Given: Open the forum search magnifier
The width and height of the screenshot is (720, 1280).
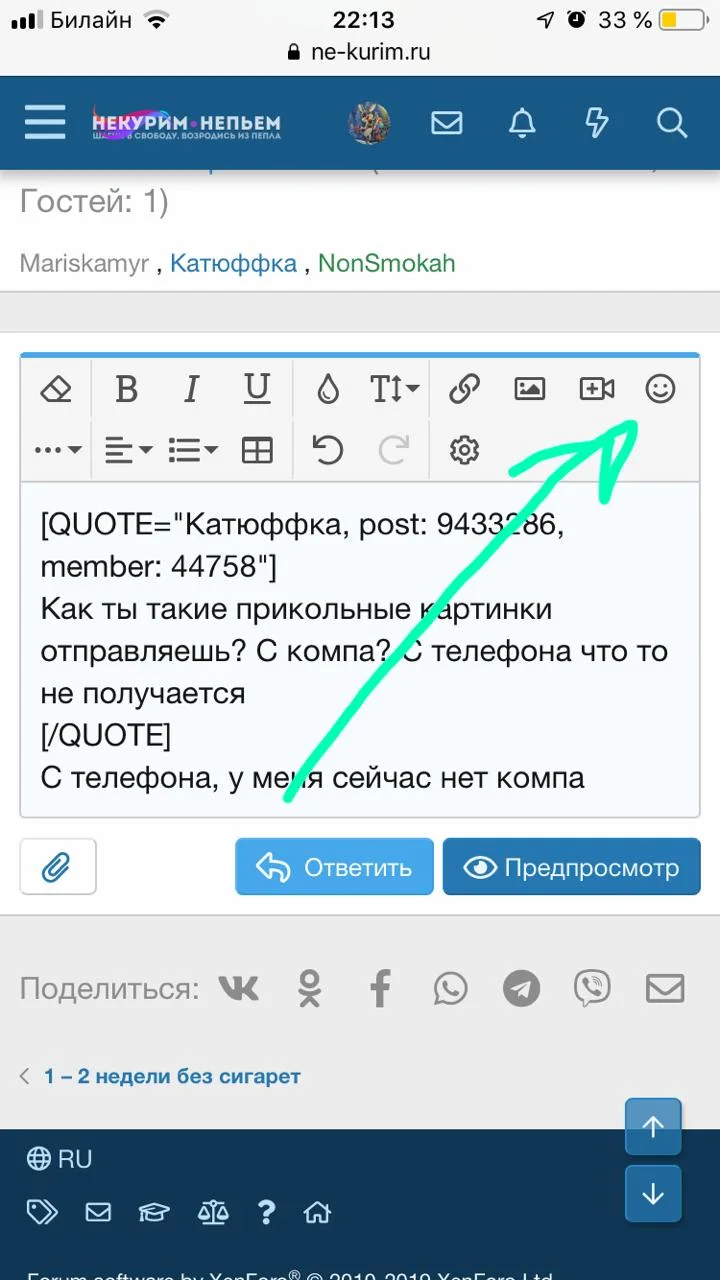Looking at the screenshot, I should [672, 123].
